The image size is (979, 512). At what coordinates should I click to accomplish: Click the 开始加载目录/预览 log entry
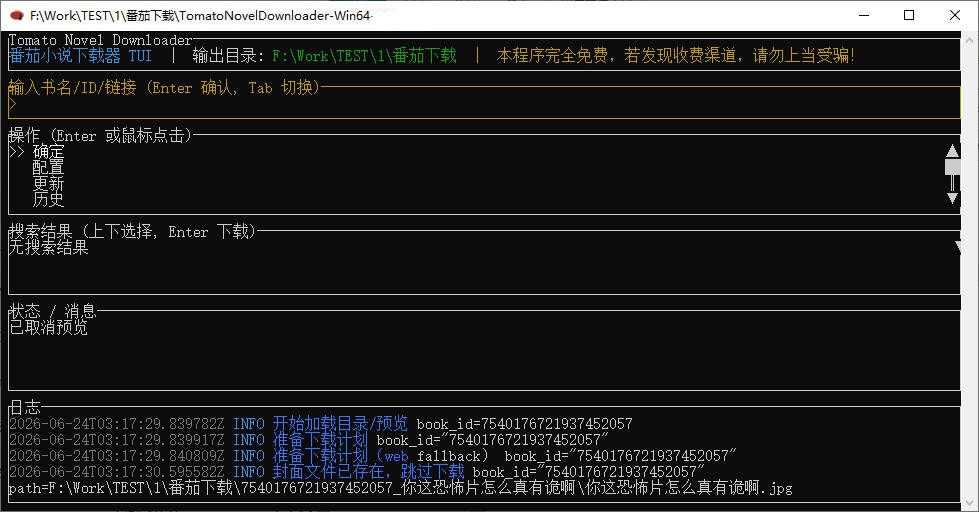(x=320, y=424)
